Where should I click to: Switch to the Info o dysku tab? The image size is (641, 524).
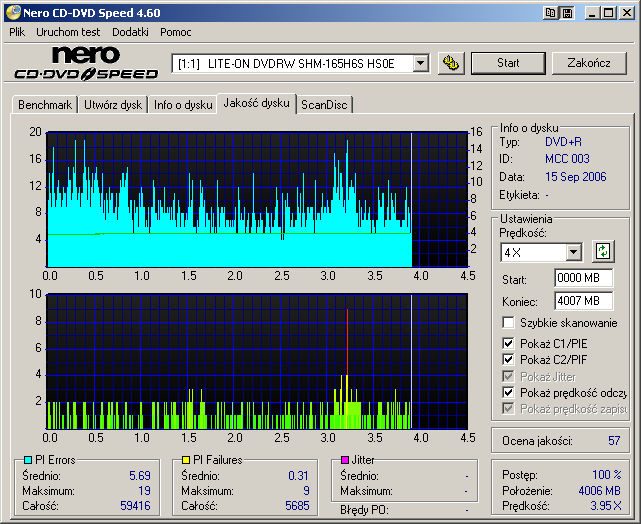[183, 105]
